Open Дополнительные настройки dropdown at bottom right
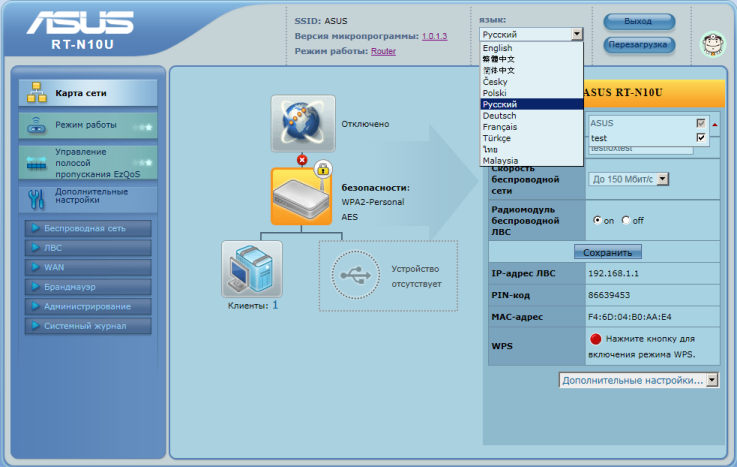The image size is (737, 467). pos(639,380)
